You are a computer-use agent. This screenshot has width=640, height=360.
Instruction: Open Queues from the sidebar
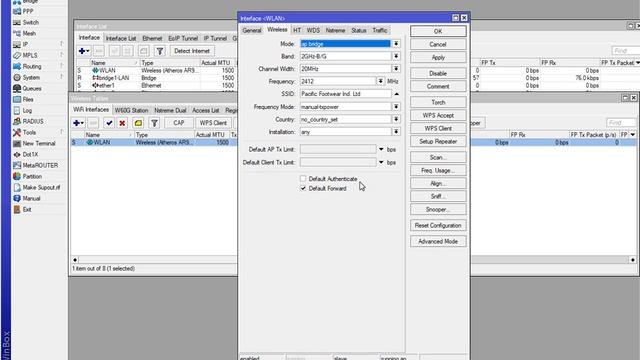(32, 89)
